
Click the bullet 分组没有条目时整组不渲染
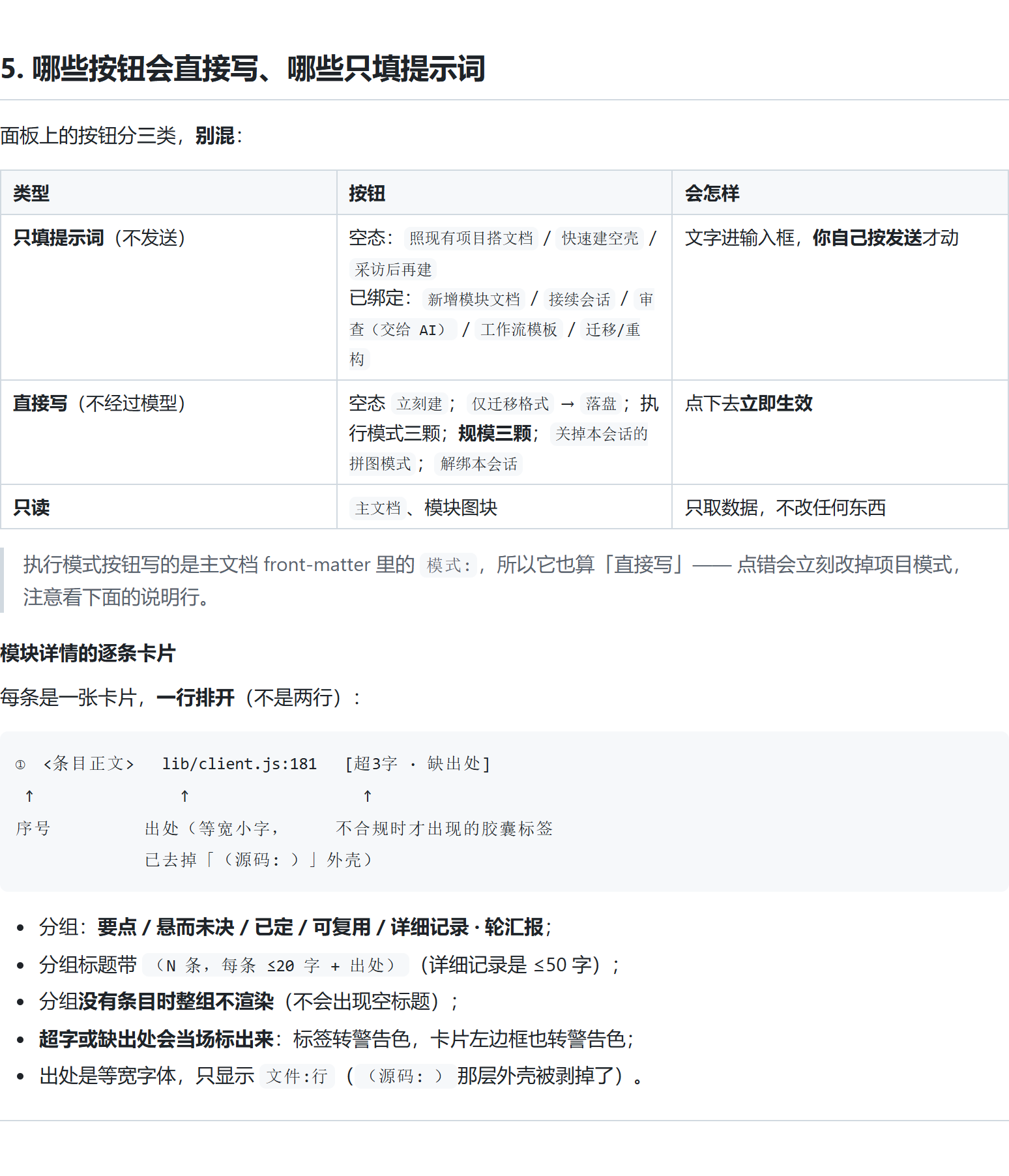249,1001
